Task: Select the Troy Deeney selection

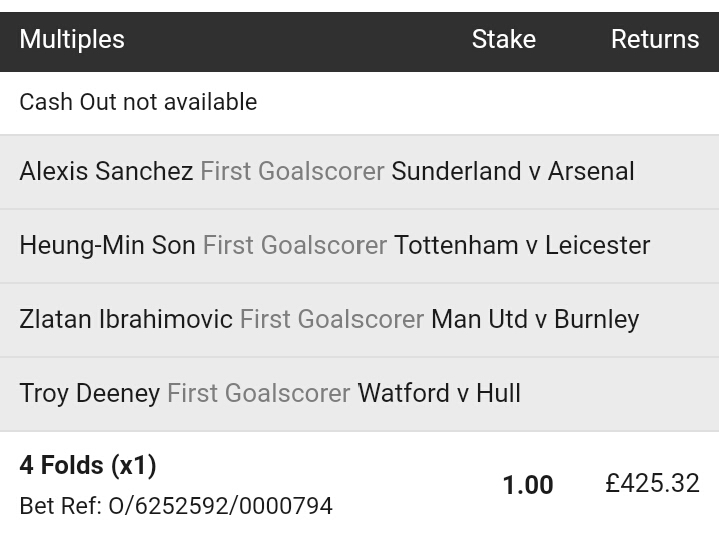Action: pyautogui.click(x=89, y=393)
